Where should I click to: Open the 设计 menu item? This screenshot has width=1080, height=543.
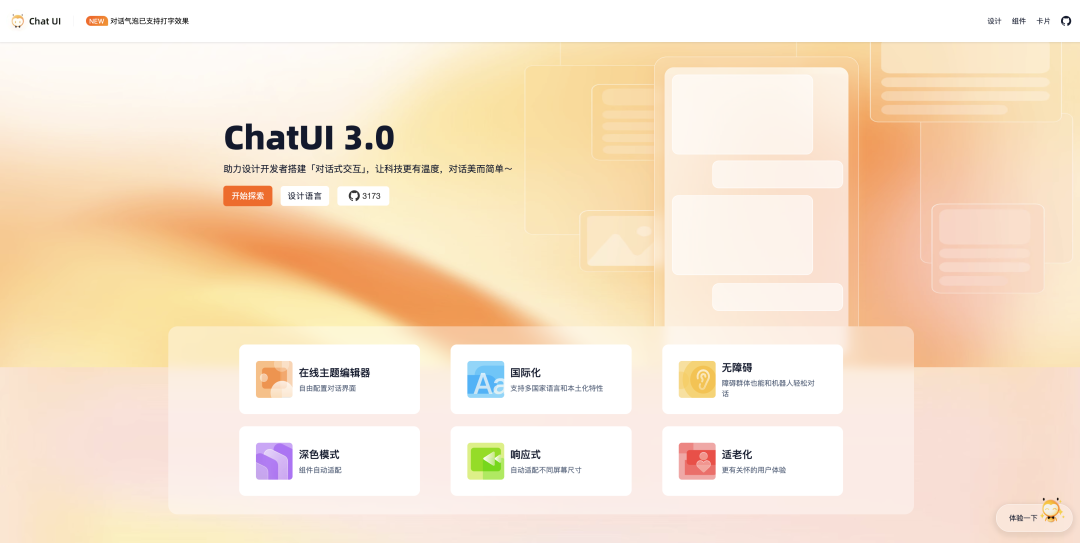click(994, 21)
